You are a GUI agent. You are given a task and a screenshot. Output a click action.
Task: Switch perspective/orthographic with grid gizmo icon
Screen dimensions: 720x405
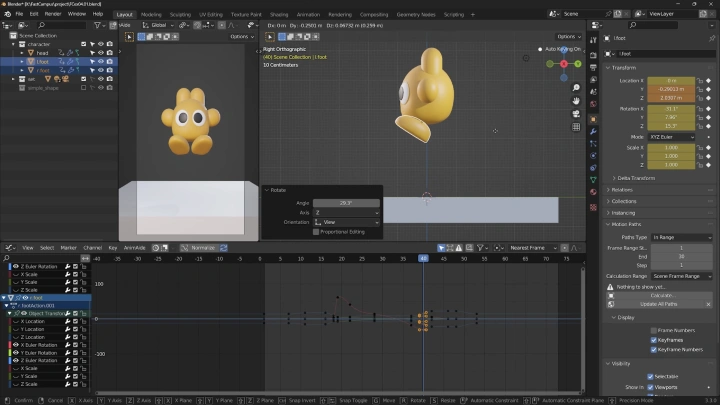pos(576,127)
